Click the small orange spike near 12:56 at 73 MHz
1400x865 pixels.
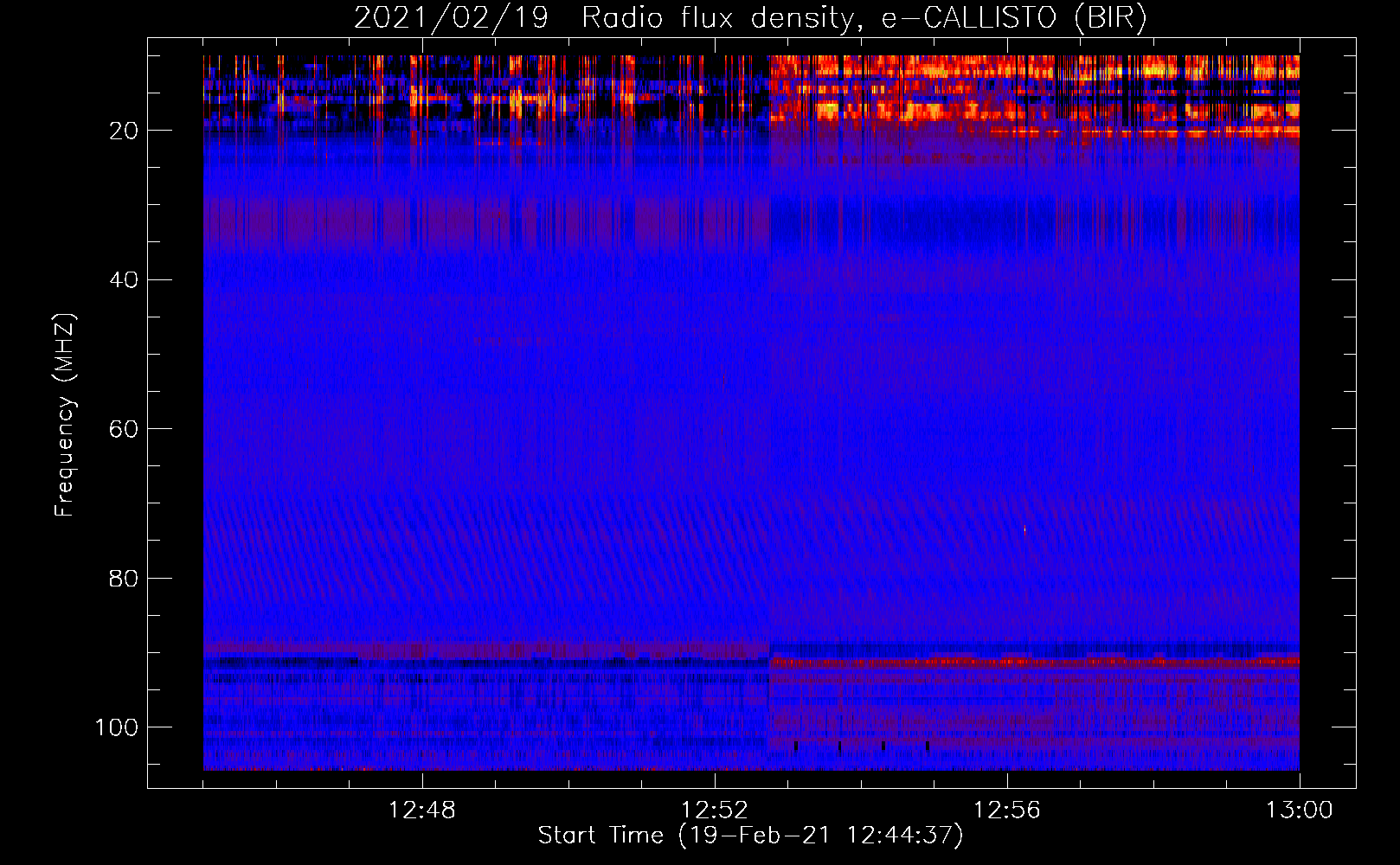tap(1024, 529)
